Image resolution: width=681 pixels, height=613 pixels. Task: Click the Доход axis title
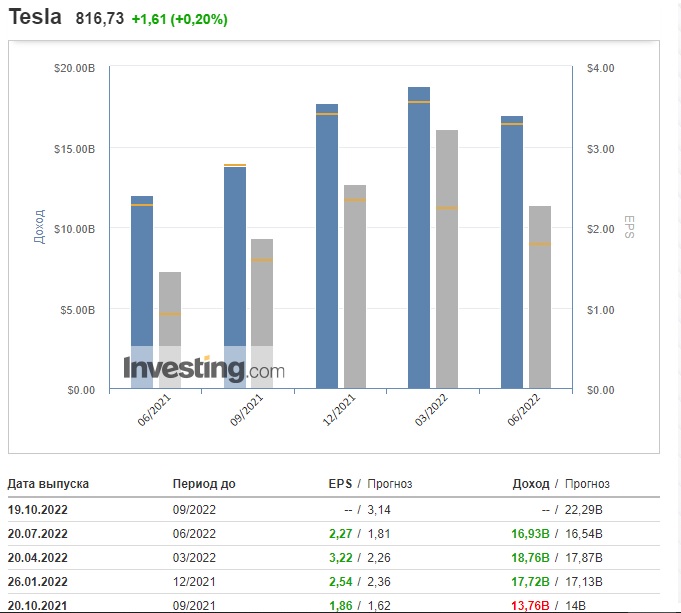[40, 226]
